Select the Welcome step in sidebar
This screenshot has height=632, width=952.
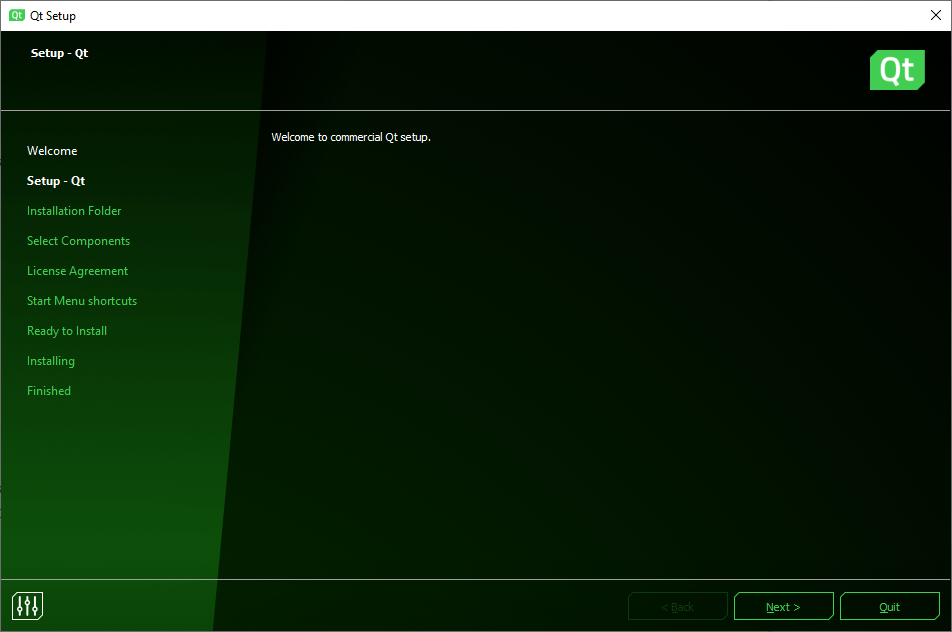point(52,151)
